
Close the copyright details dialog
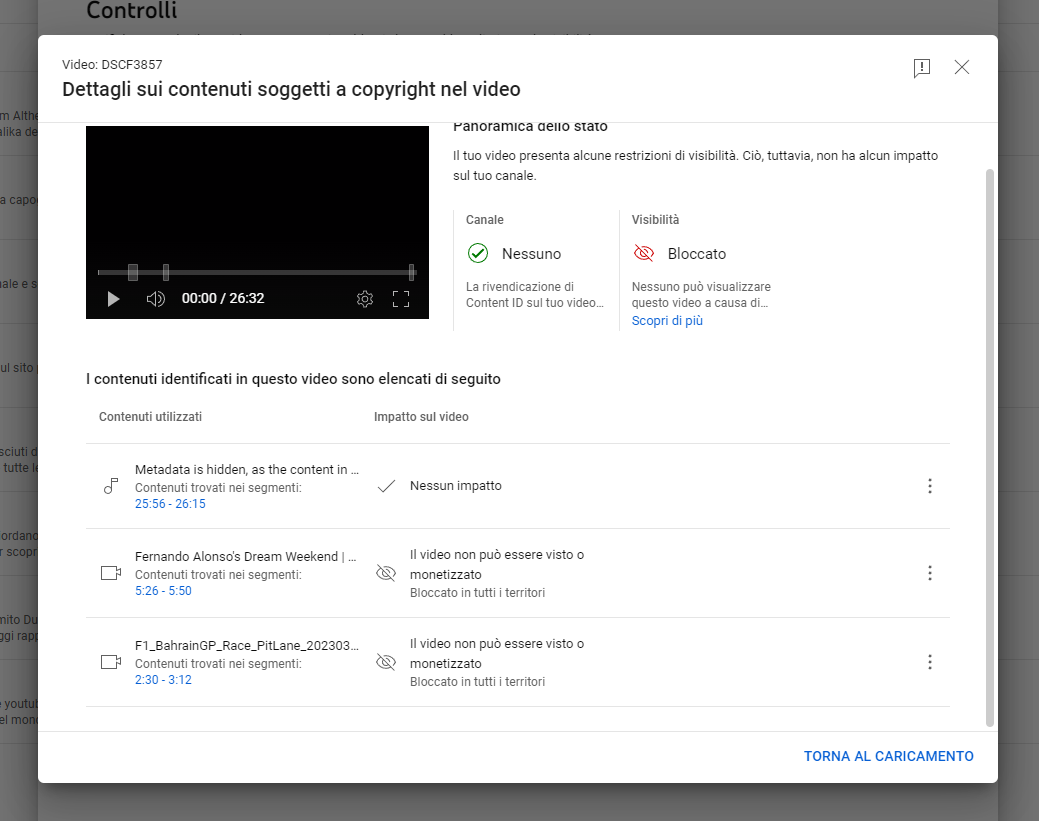(x=961, y=67)
